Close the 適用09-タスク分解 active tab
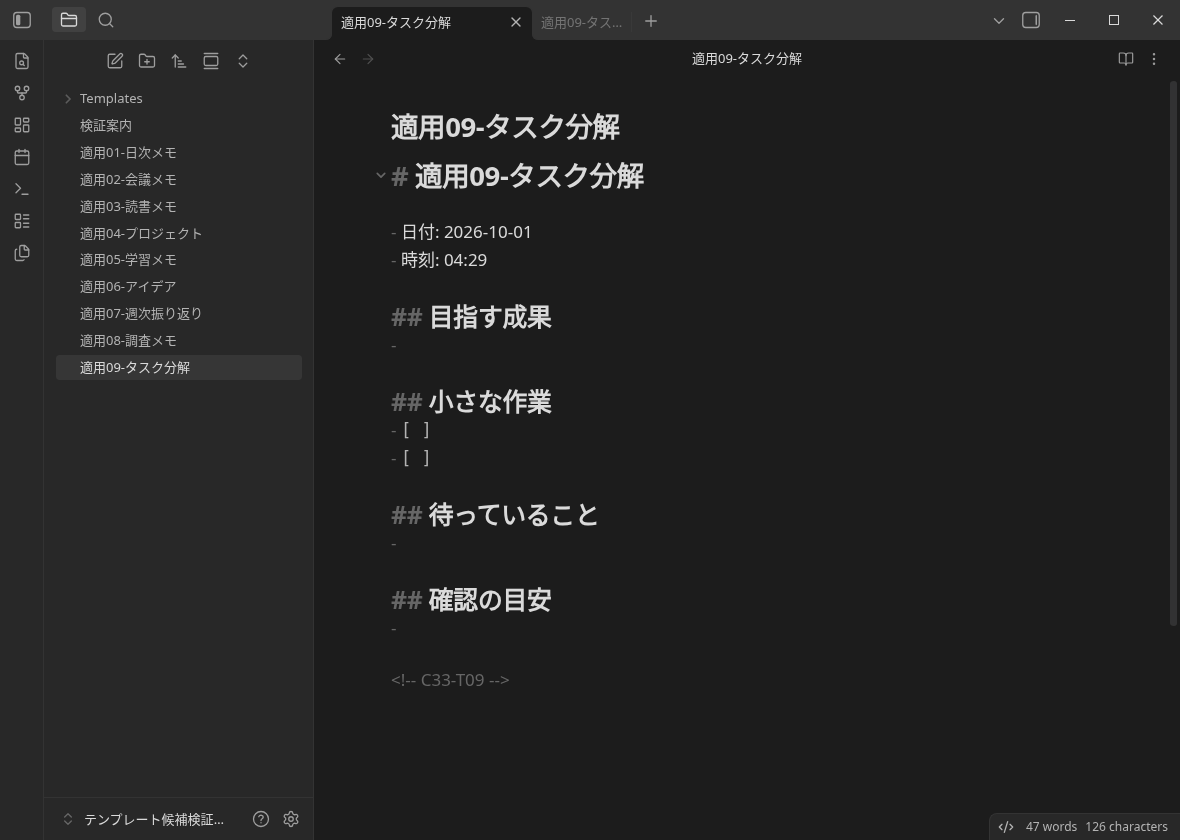This screenshot has width=1180, height=840. coord(515,23)
